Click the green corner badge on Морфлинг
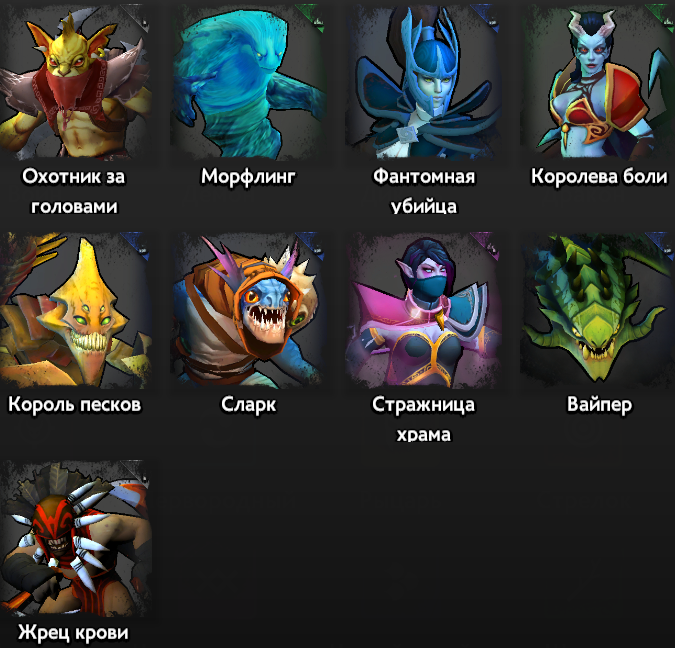The height and width of the screenshot is (648, 675). [x=313, y=17]
